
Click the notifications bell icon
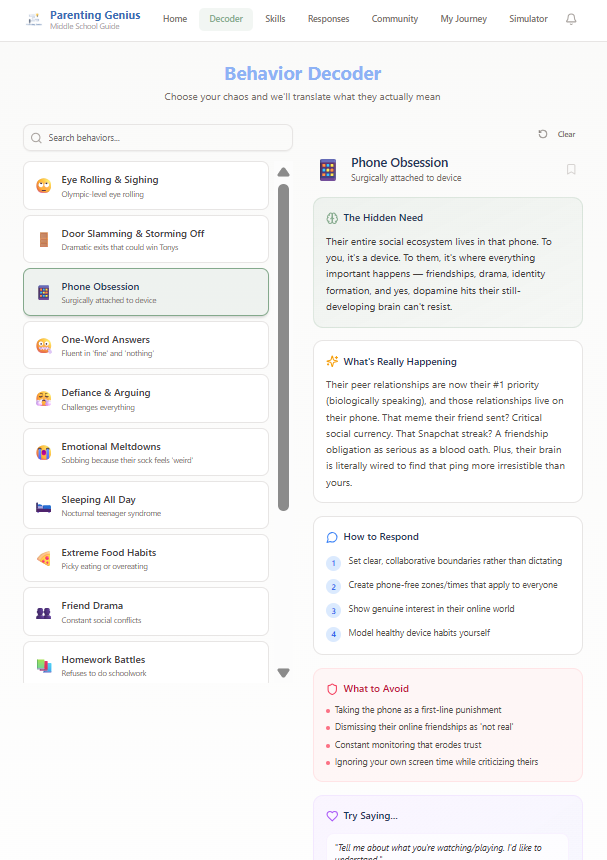571,19
